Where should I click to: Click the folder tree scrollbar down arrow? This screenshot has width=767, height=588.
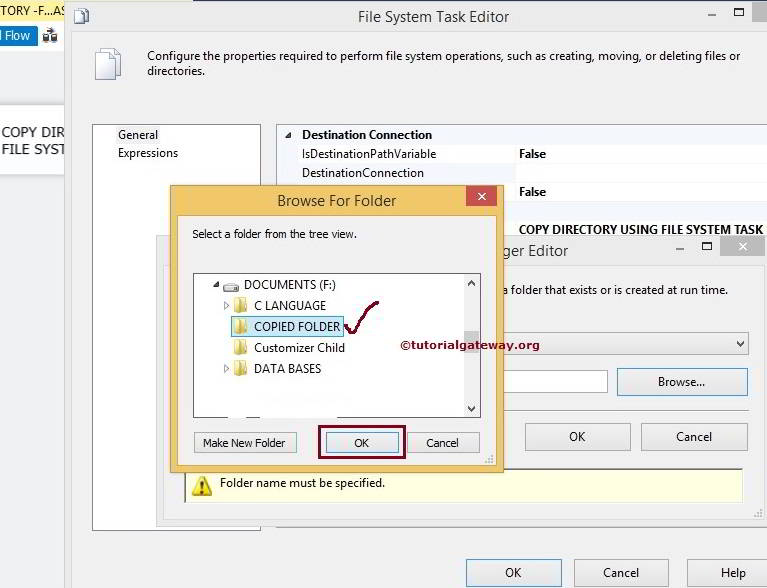[472, 408]
